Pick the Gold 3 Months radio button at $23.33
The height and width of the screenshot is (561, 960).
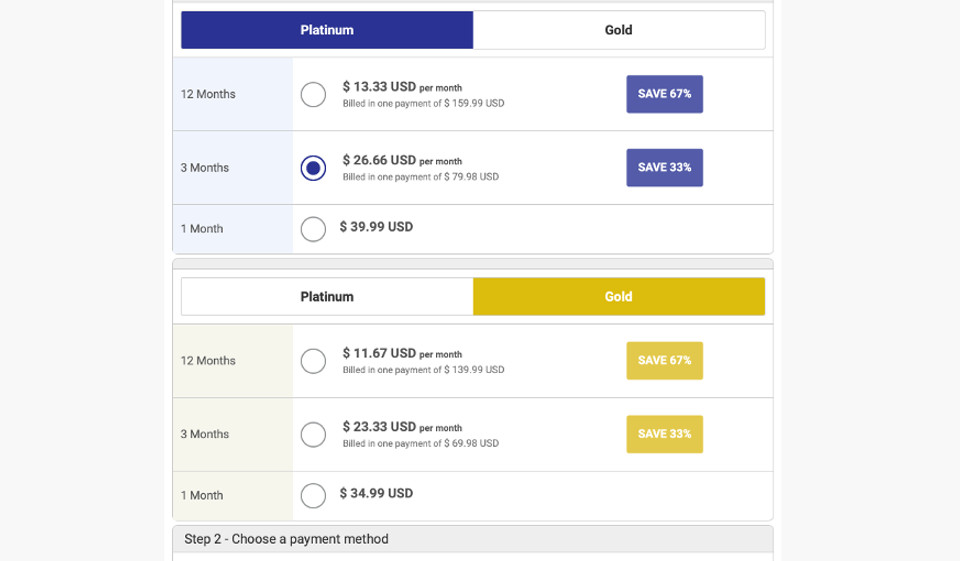[x=313, y=435]
